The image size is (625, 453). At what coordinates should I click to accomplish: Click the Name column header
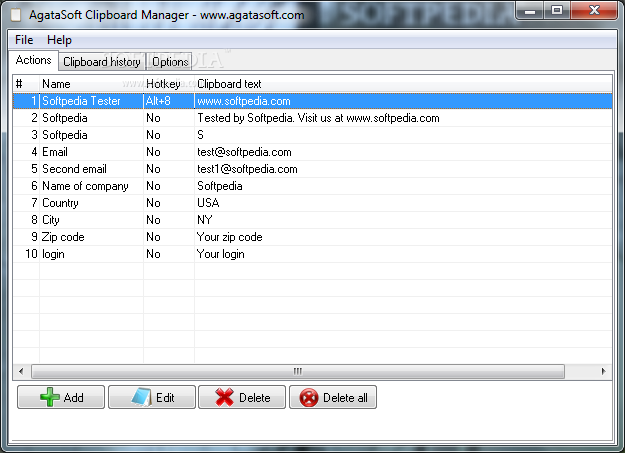coord(91,84)
